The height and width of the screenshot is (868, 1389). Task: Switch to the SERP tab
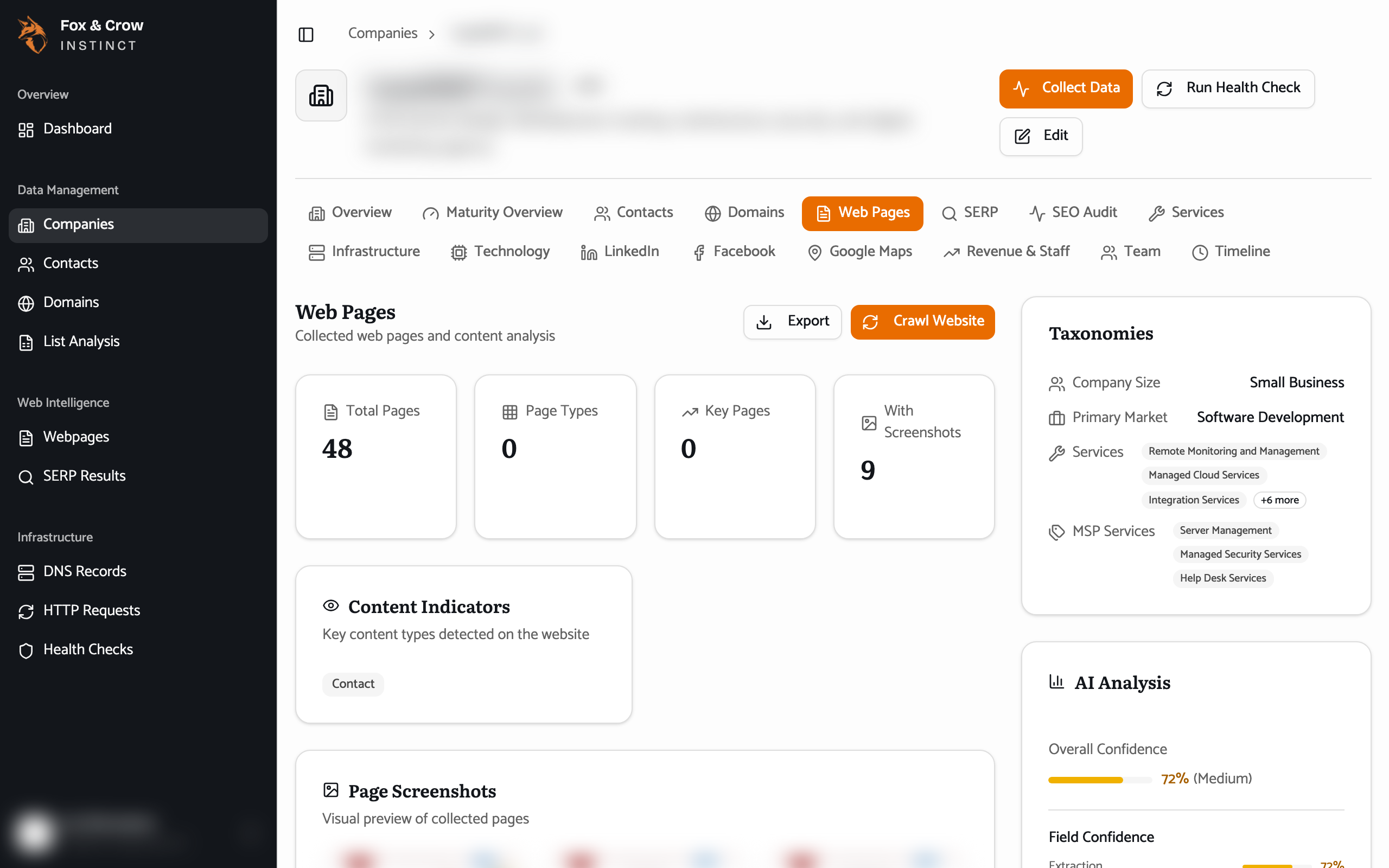click(x=970, y=213)
